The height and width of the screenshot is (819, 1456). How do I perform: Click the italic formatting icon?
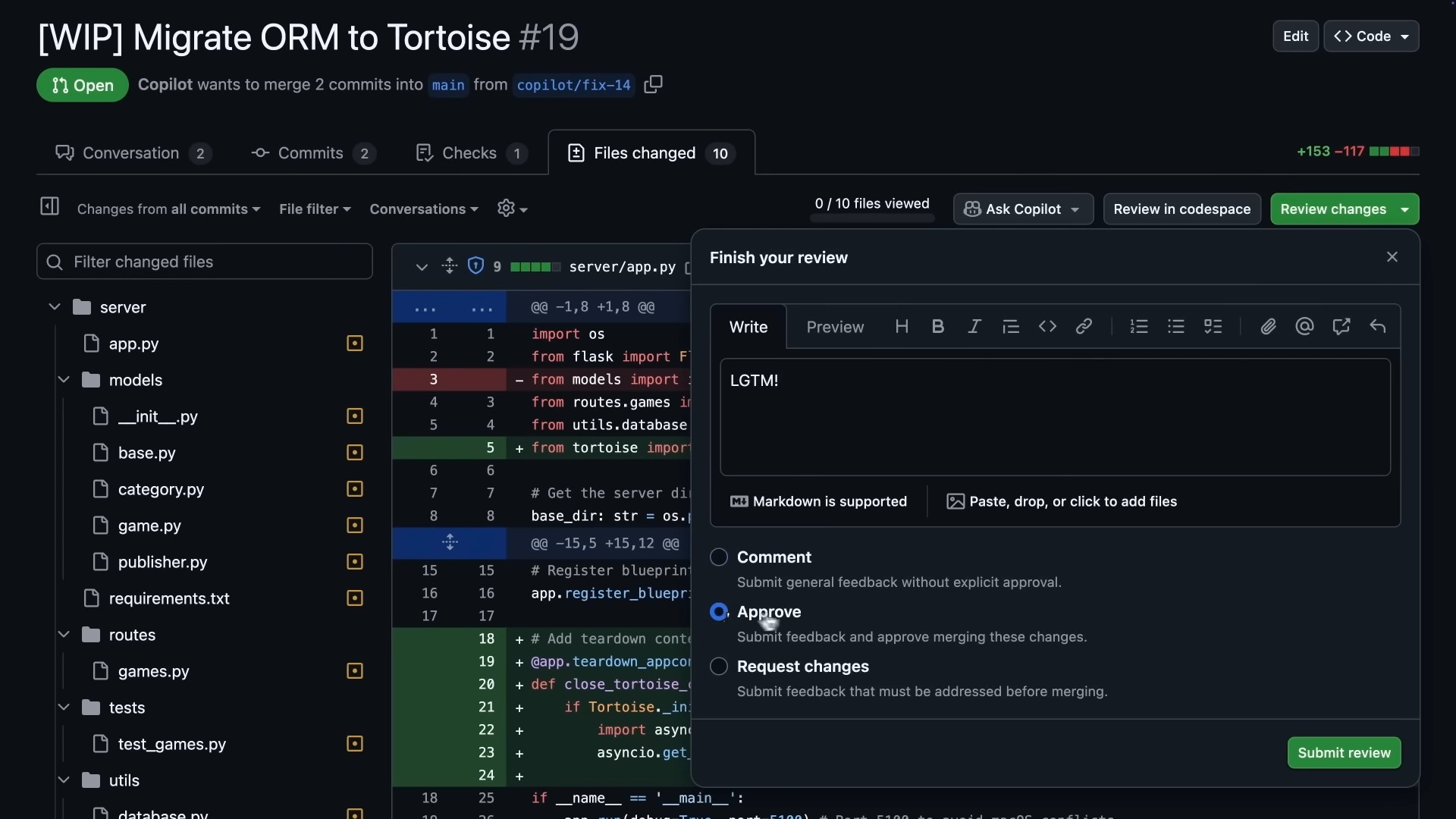pos(974,327)
